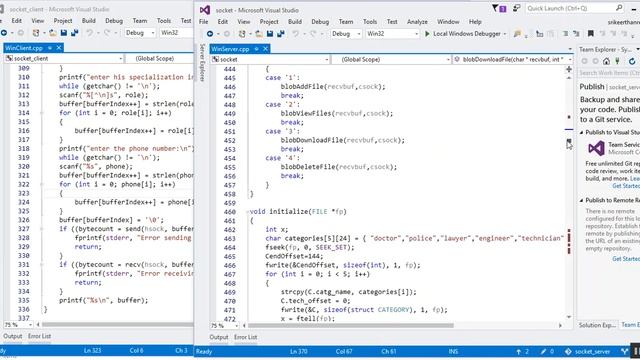
Task: Refresh Team Explorer
Action: [632, 61]
